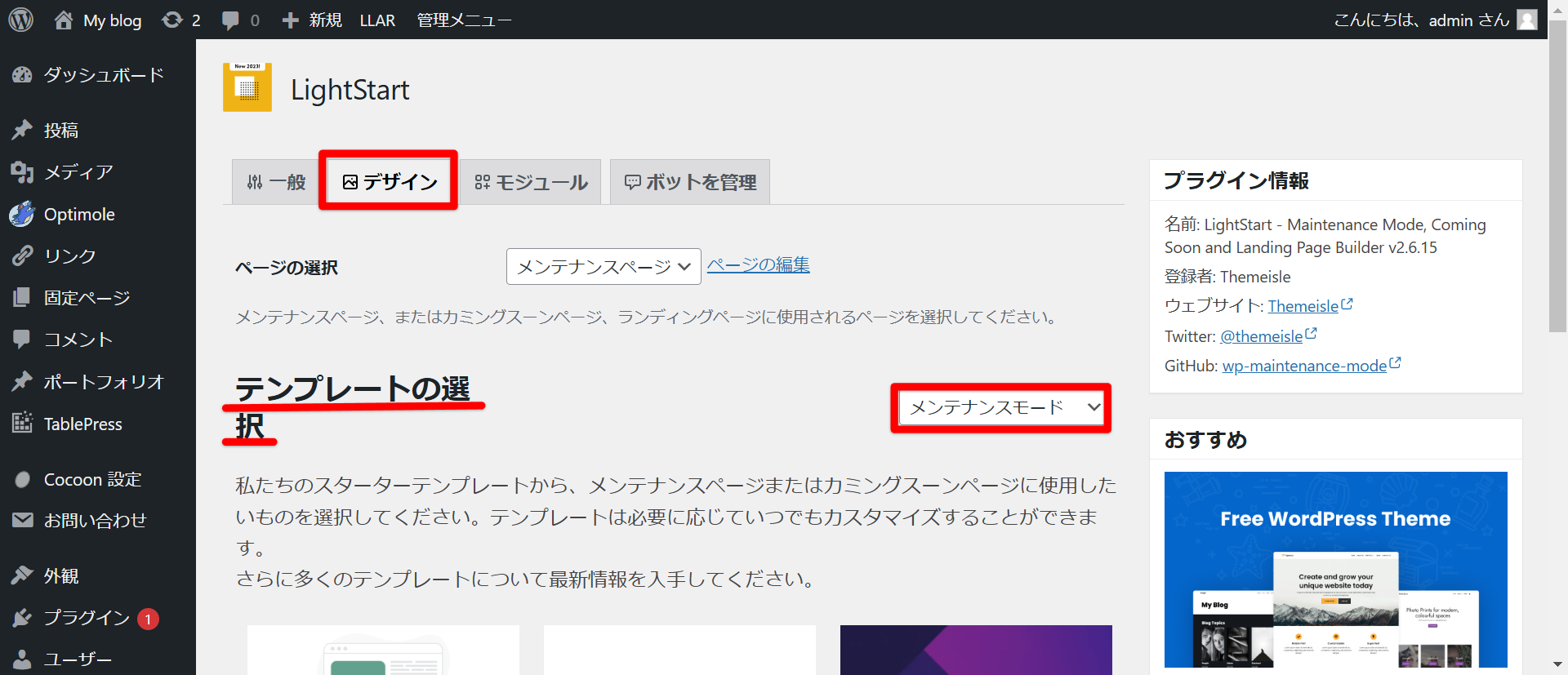Click Free WordPress Theme banner image
1568x675 pixels.
(1336, 570)
